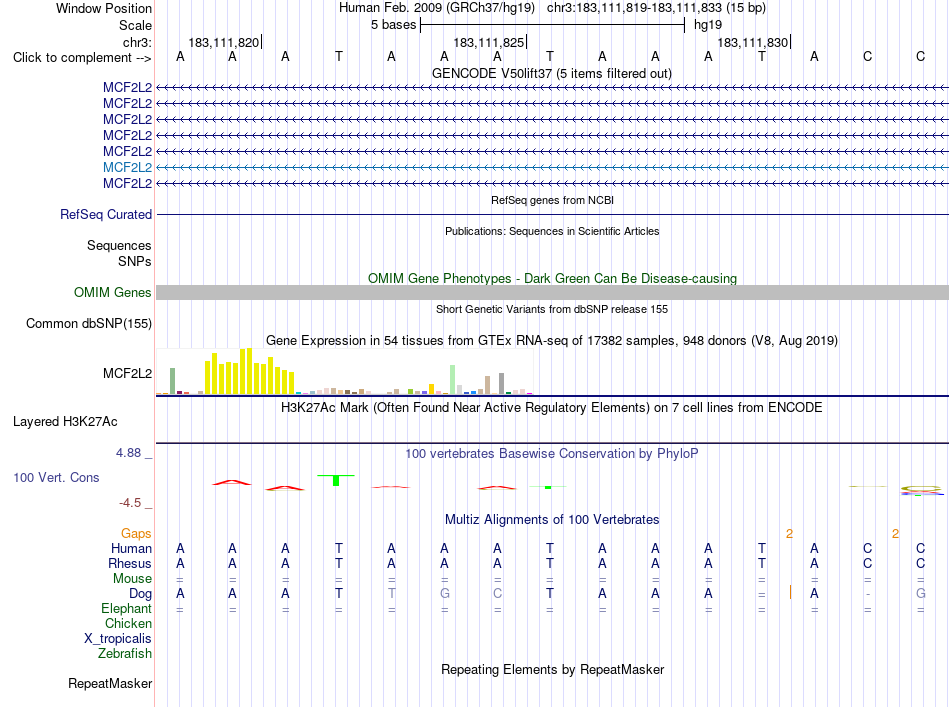Click the 'Human Feb. 2009 (GRCh37/hg19)' header

[437, 8]
